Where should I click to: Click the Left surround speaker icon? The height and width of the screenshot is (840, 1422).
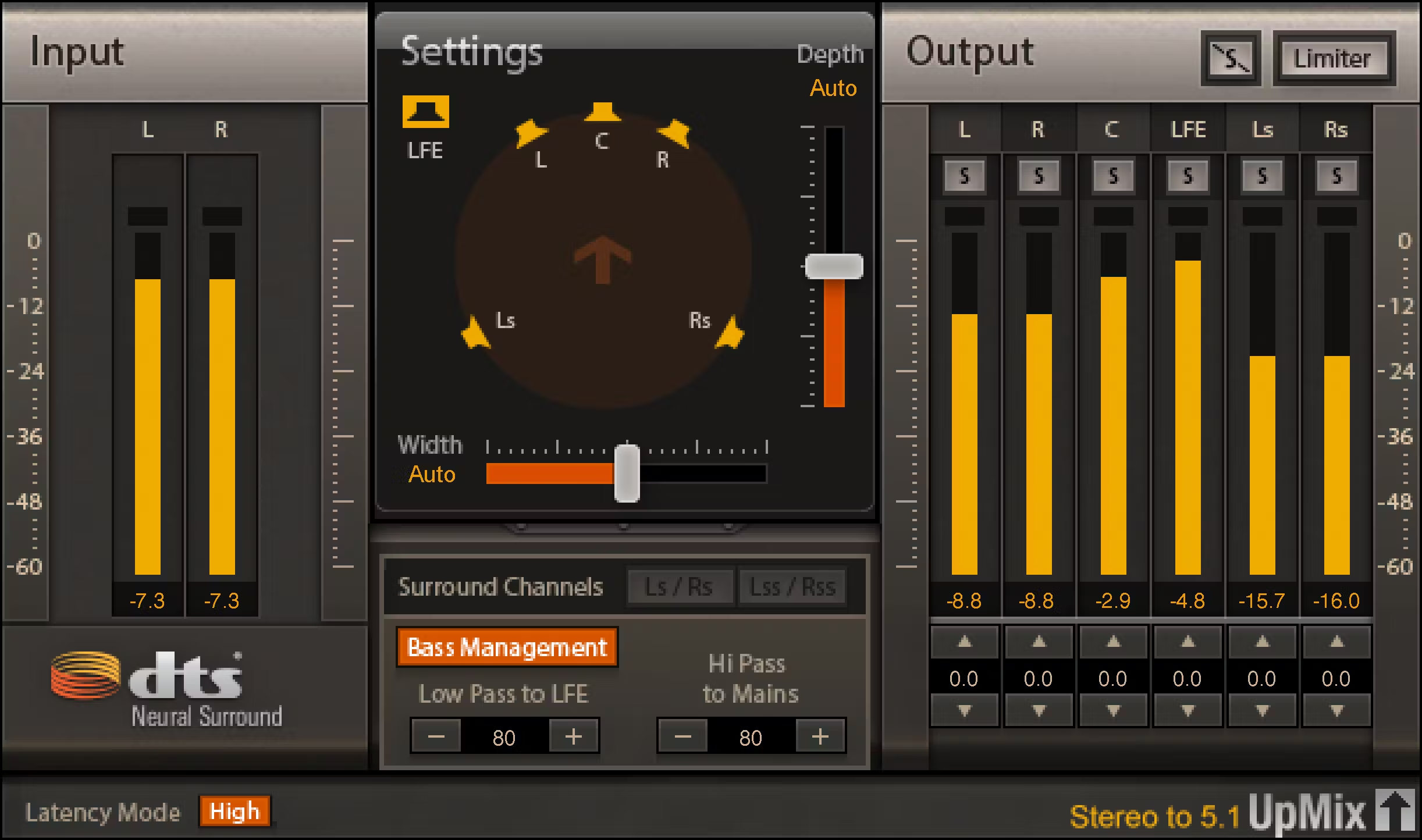coord(475,334)
